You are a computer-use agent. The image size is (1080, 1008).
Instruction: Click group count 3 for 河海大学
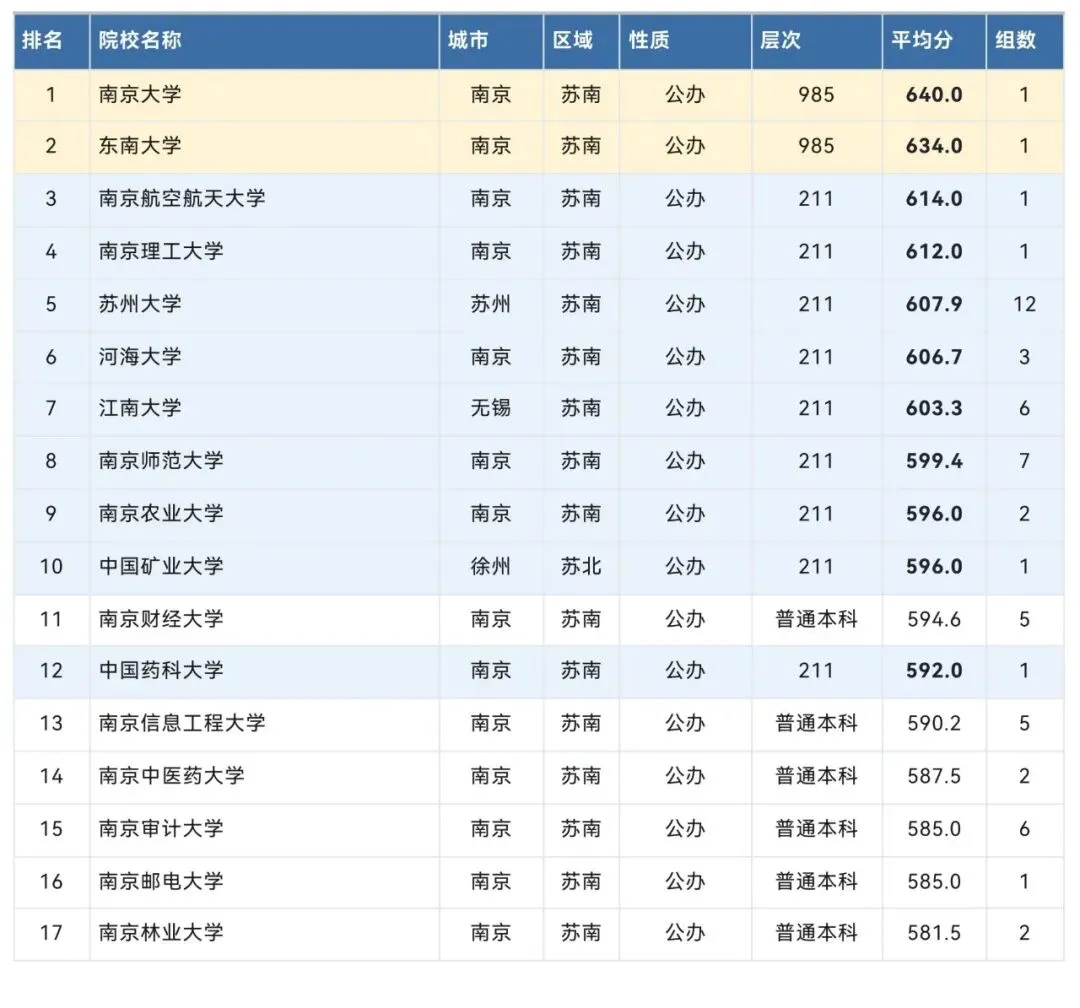tap(1024, 357)
